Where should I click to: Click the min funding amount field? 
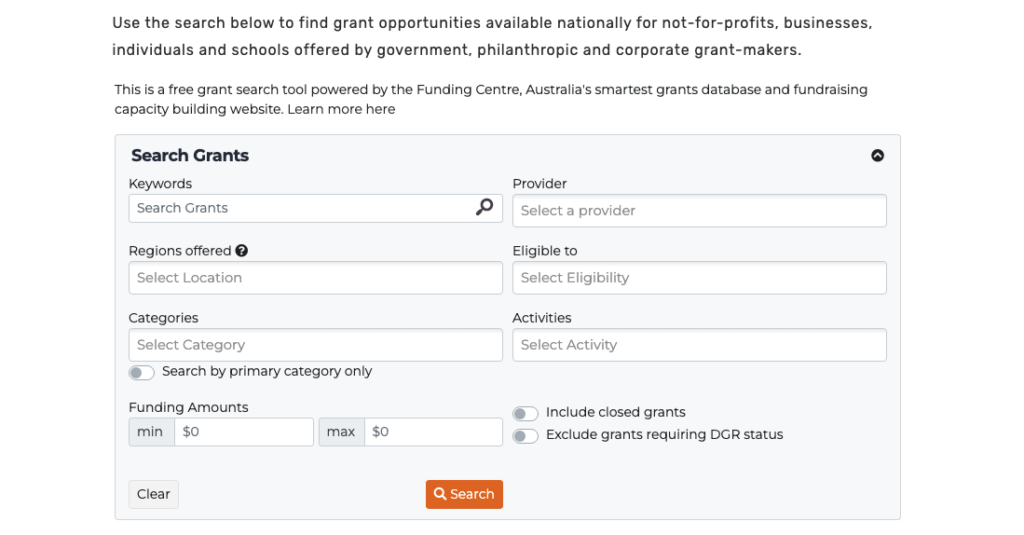pyautogui.click(x=243, y=432)
